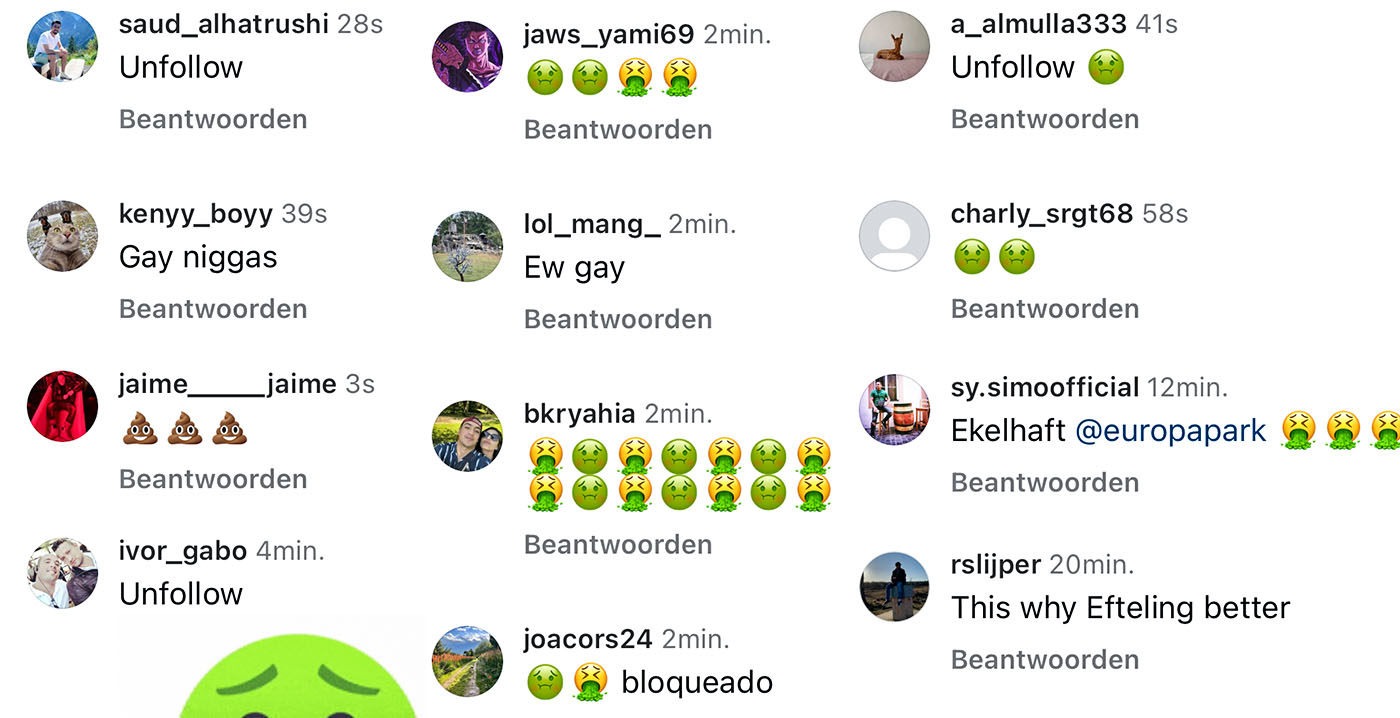View rslijper's silhouette profile picture

895,587
